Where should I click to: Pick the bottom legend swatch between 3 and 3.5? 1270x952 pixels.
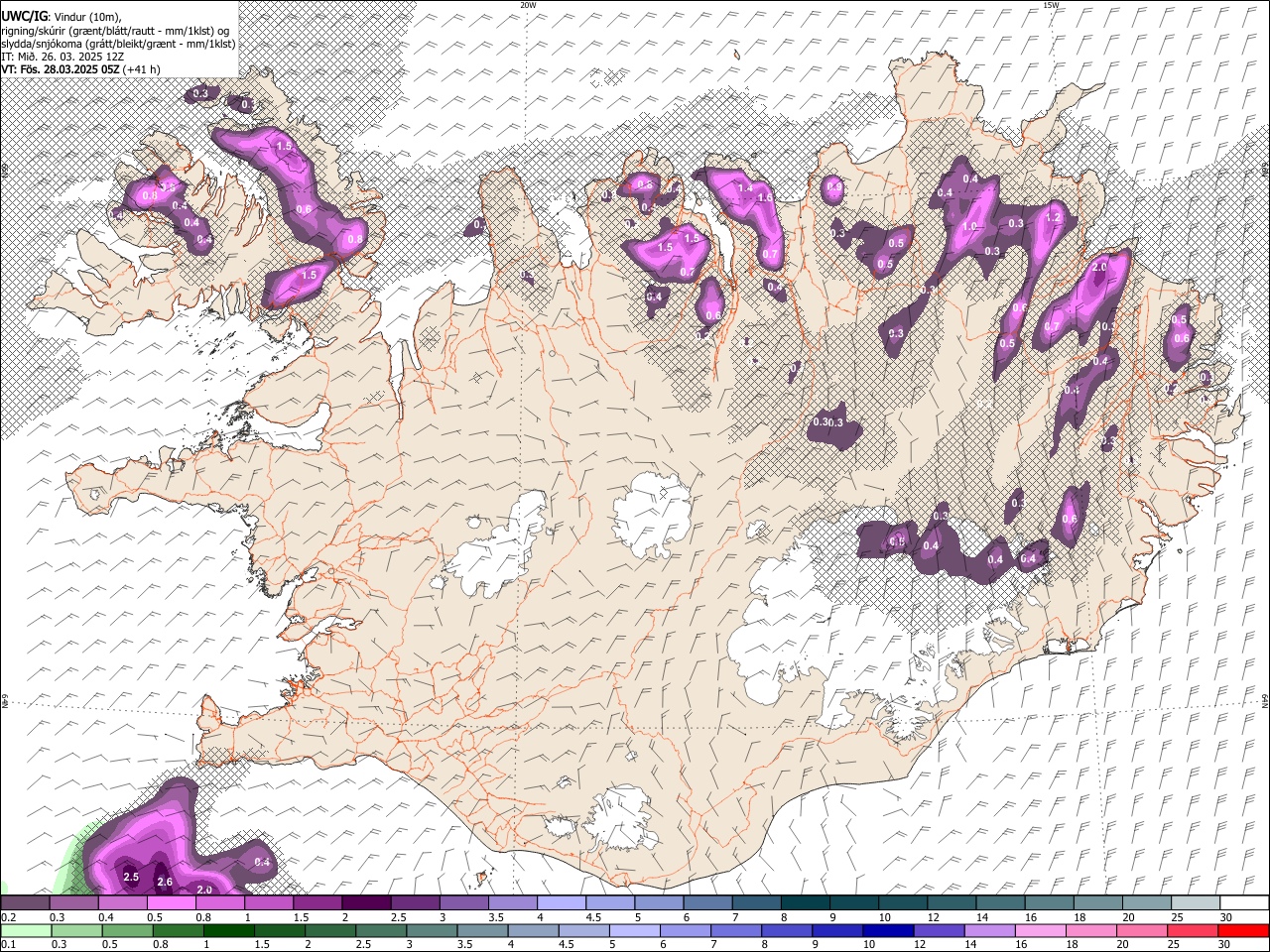(432, 931)
